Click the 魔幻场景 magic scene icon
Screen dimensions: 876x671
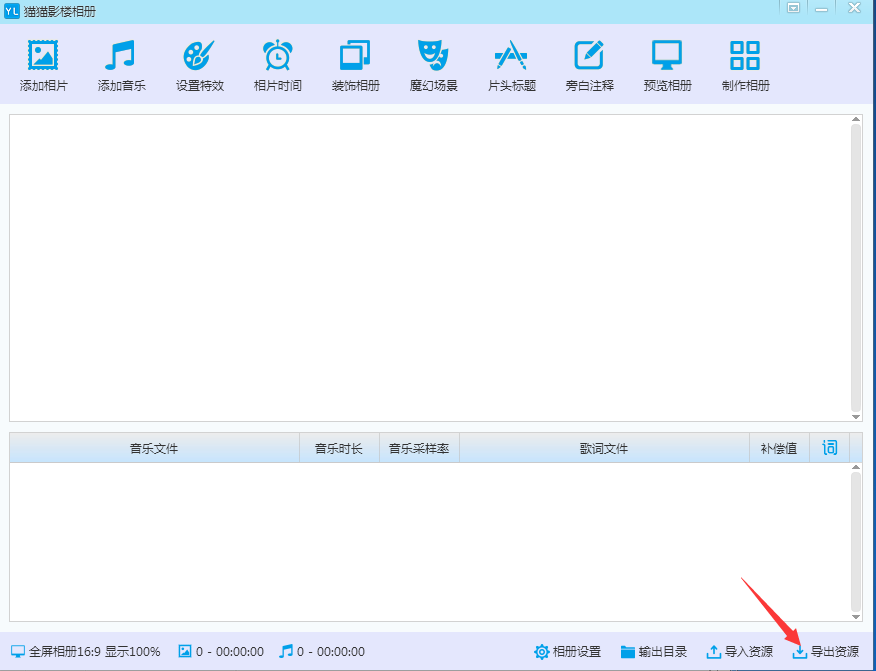click(x=433, y=63)
